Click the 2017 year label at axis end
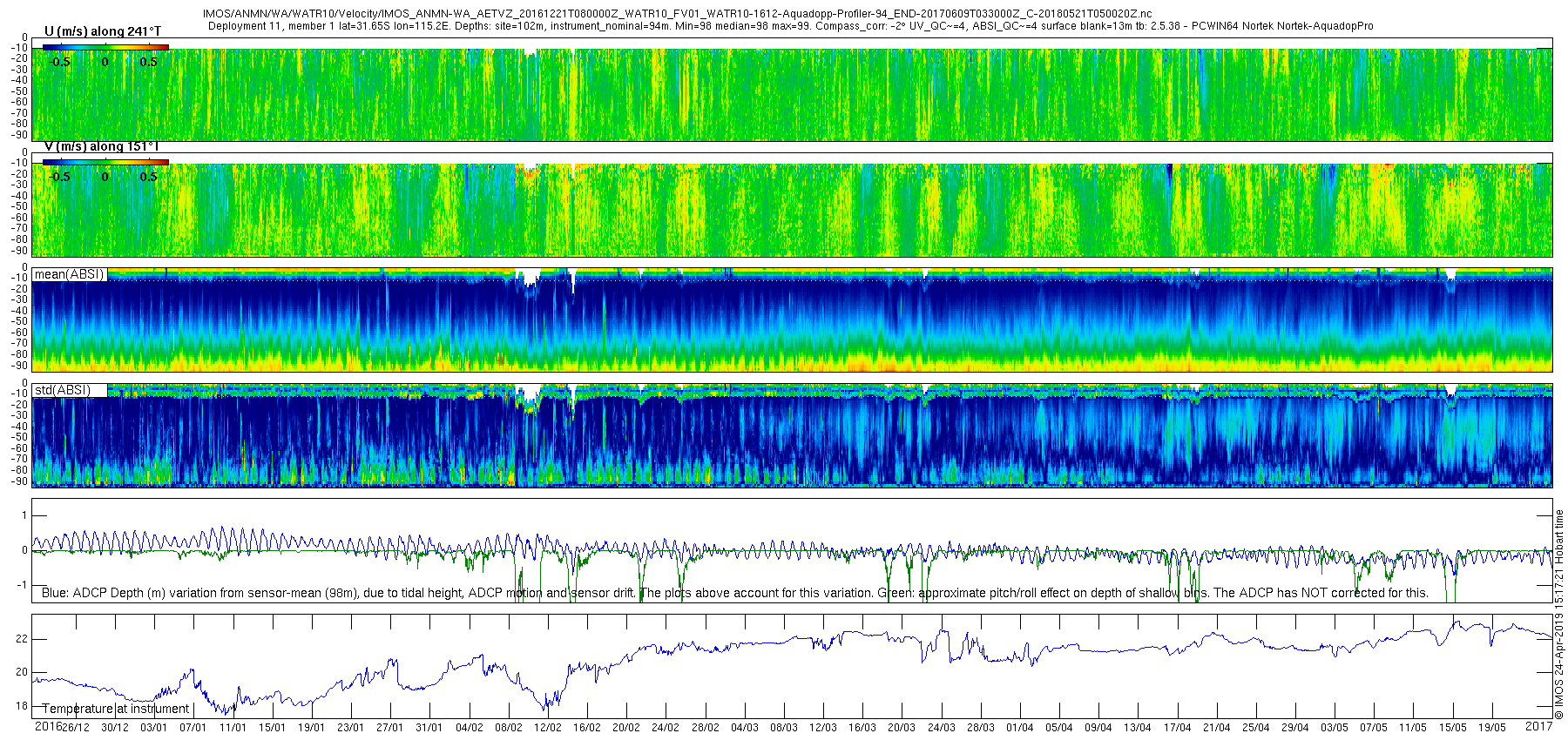 (1539, 725)
